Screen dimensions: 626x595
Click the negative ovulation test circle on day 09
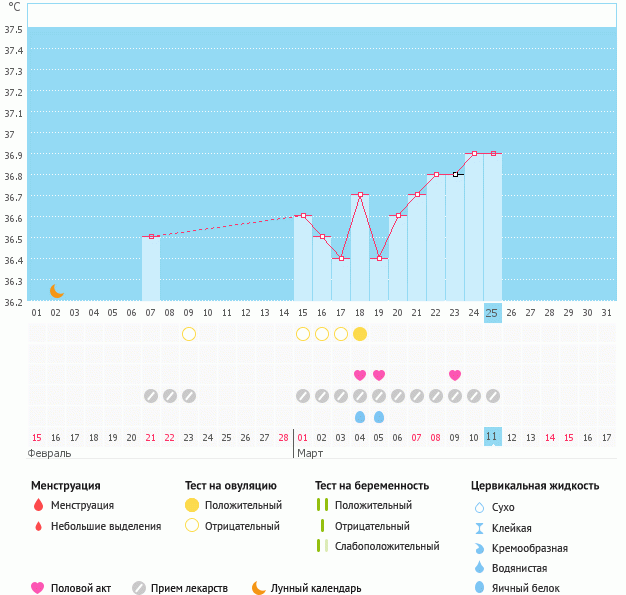189,333
